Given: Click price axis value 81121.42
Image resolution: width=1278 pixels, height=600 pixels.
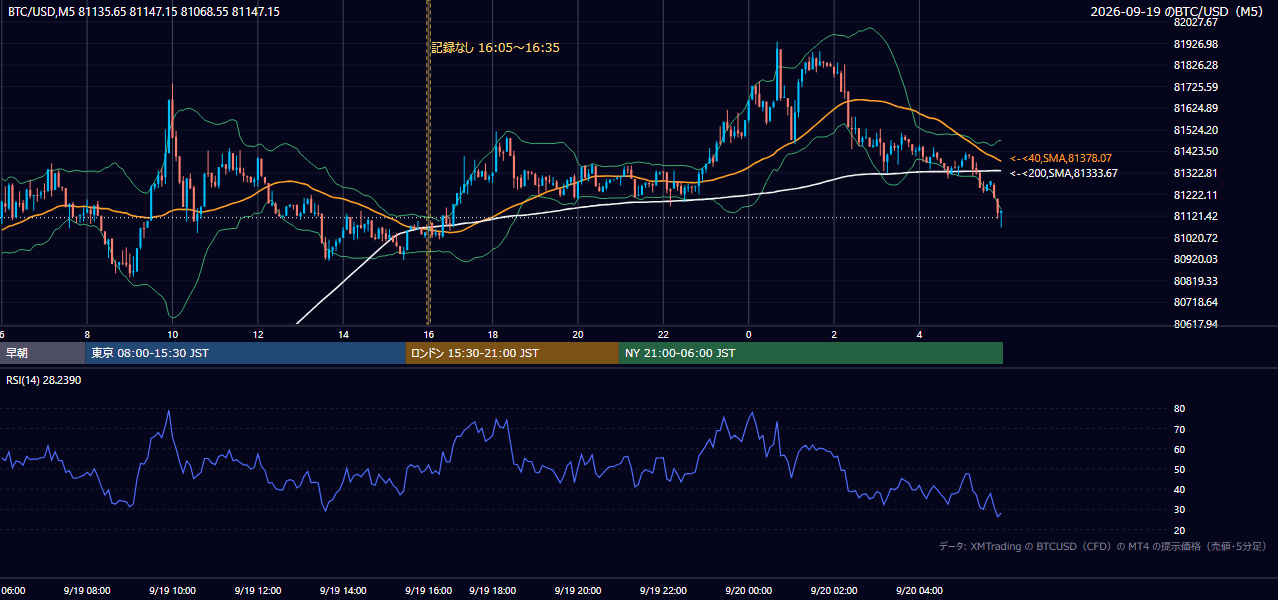Looking at the screenshot, I should 1195,216.
